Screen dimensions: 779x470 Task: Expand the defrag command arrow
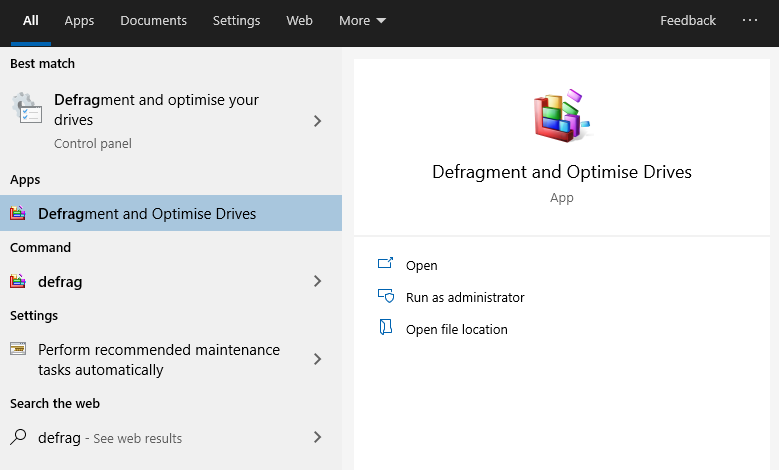pos(317,281)
